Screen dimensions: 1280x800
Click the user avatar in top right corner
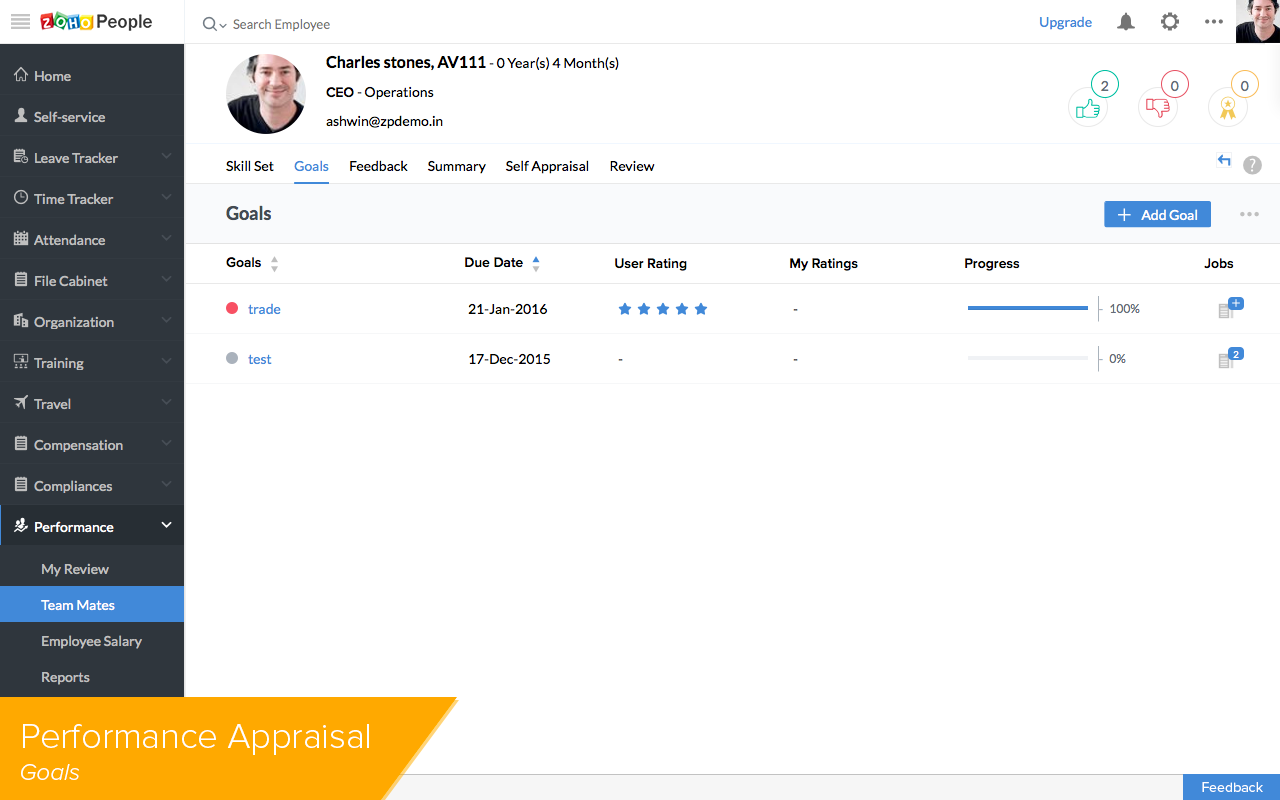click(1258, 21)
